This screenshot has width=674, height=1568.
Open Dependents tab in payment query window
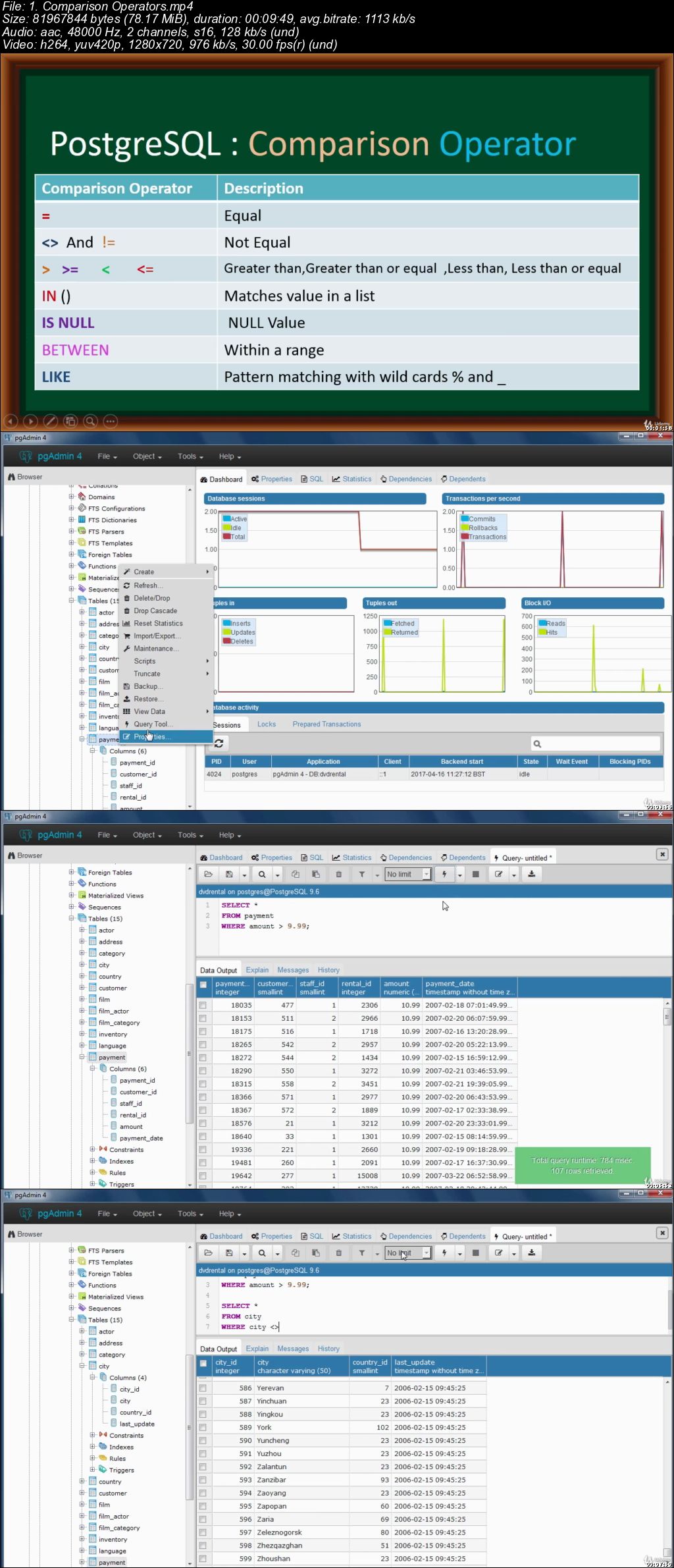pos(463,857)
